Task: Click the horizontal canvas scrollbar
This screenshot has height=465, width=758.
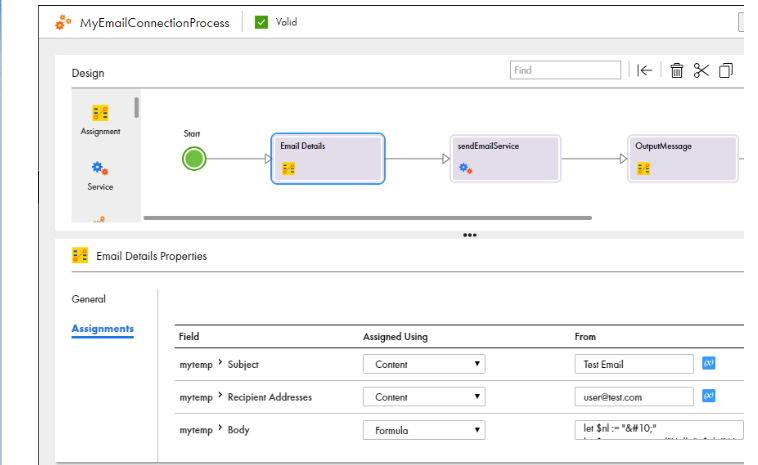Action: (367, 218)
